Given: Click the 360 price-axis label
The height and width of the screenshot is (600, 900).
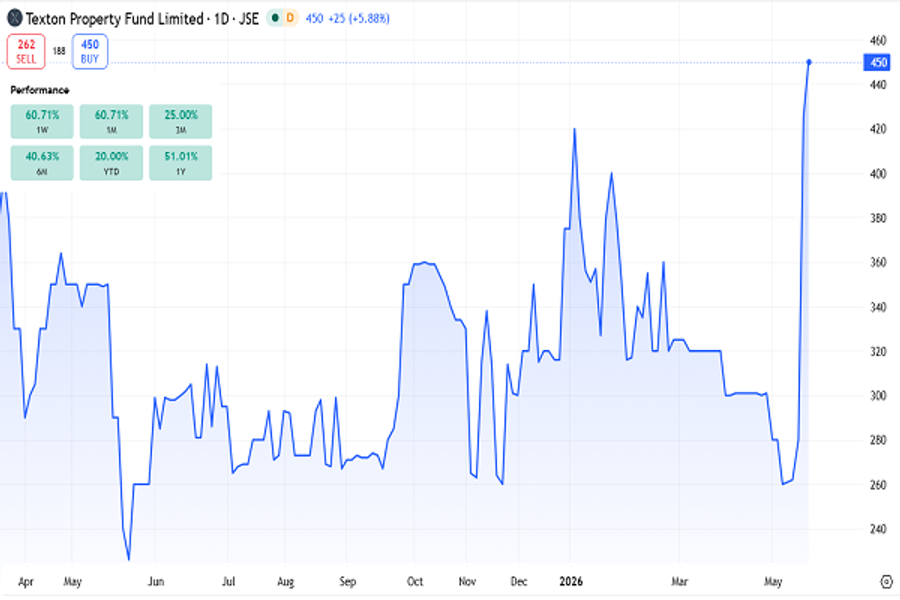Looking at the screenshot, I should [878, 262].
